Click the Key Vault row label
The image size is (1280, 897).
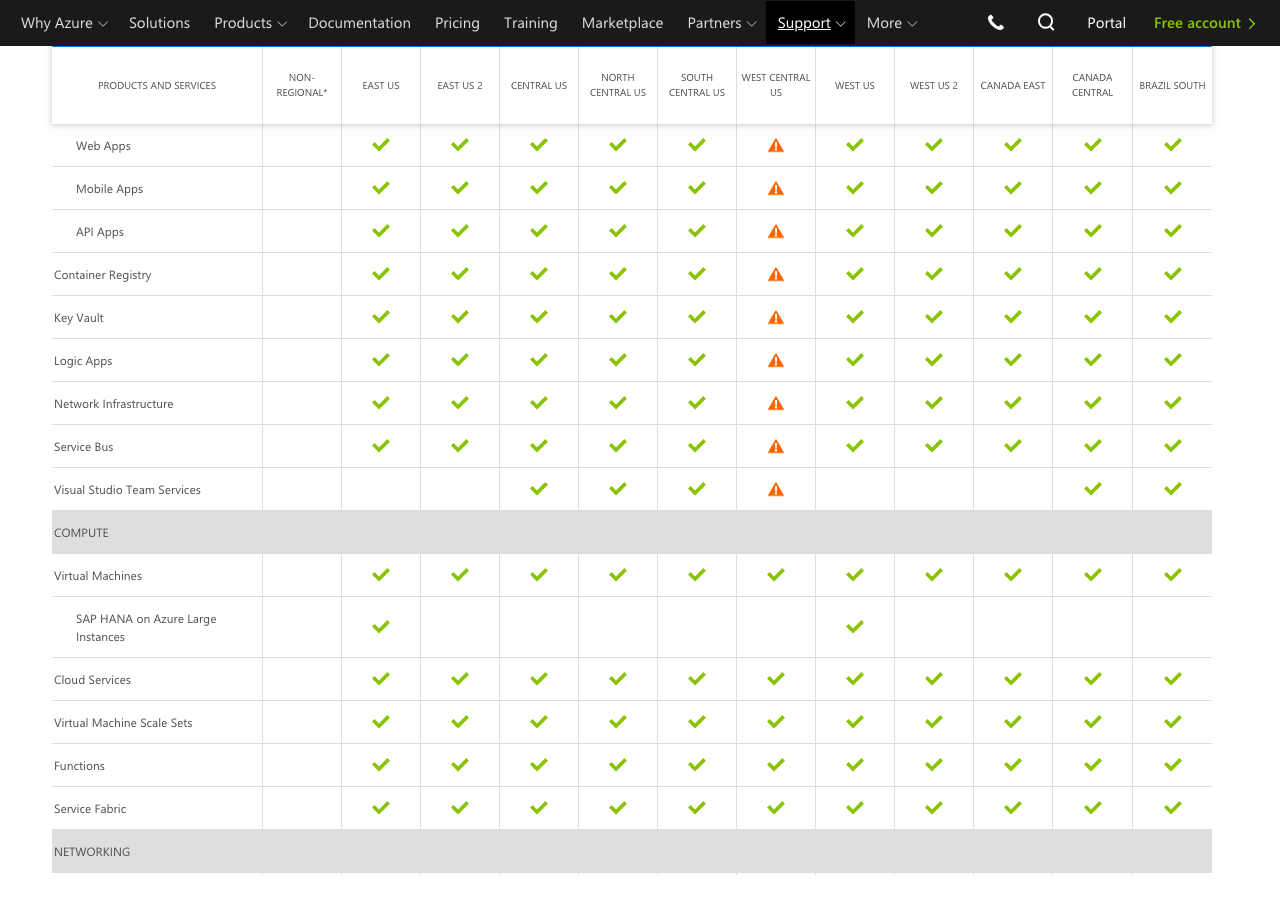(79, 318)
